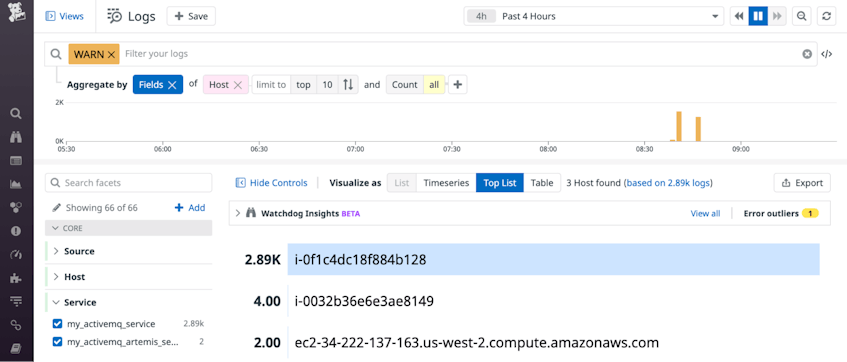Image resolution: width=847 pixels, height=362 pixels.
Task: Refresh the log results
Action: pos(826,16)
